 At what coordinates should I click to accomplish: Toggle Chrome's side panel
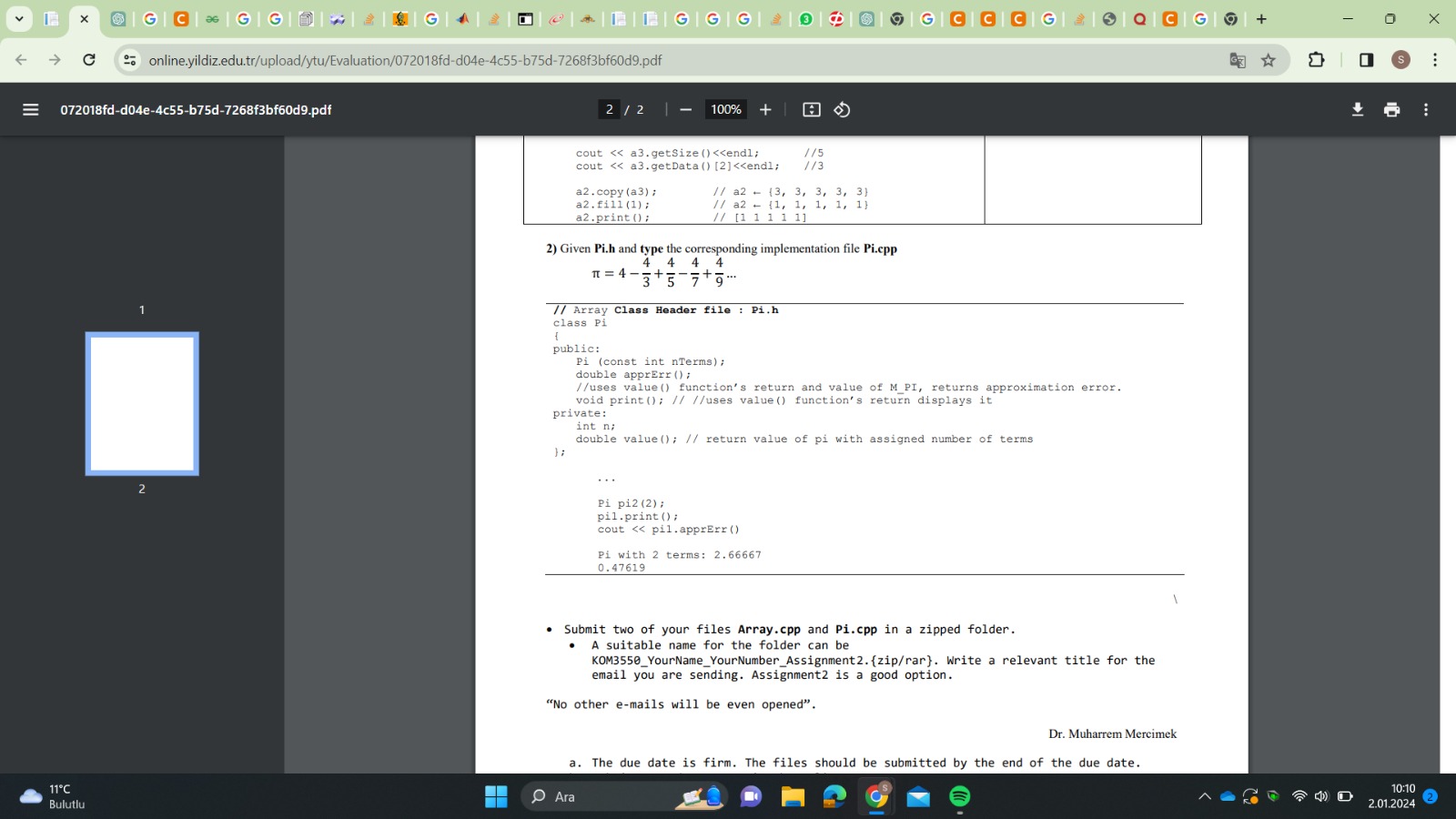click(x=1365, y=60)
